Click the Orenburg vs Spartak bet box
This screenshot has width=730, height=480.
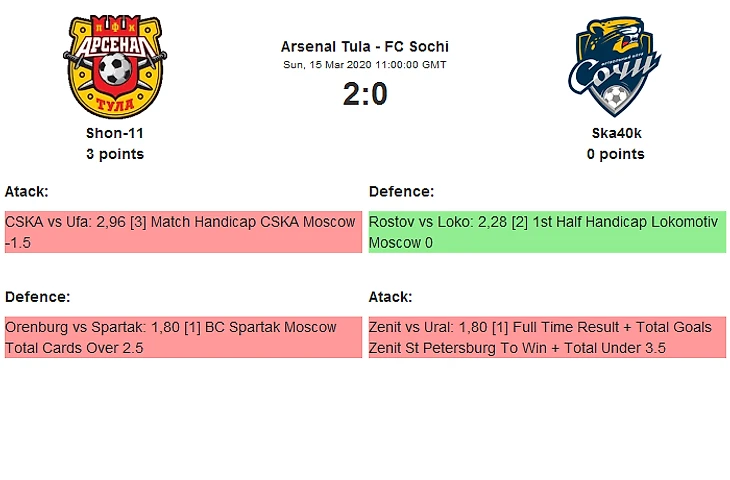183,337
